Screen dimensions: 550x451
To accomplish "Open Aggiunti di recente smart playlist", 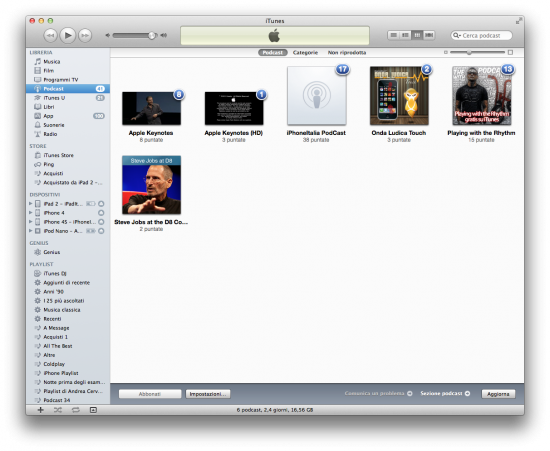I will [x=68, y=283].
